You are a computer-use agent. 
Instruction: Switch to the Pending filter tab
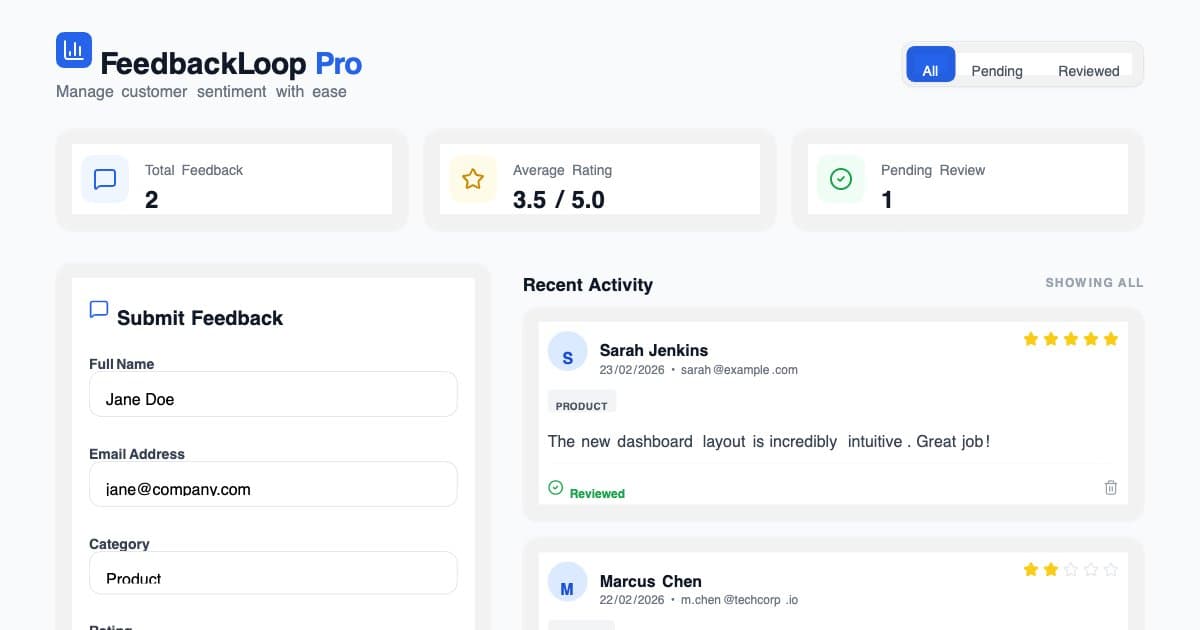[x=997, y=71]
